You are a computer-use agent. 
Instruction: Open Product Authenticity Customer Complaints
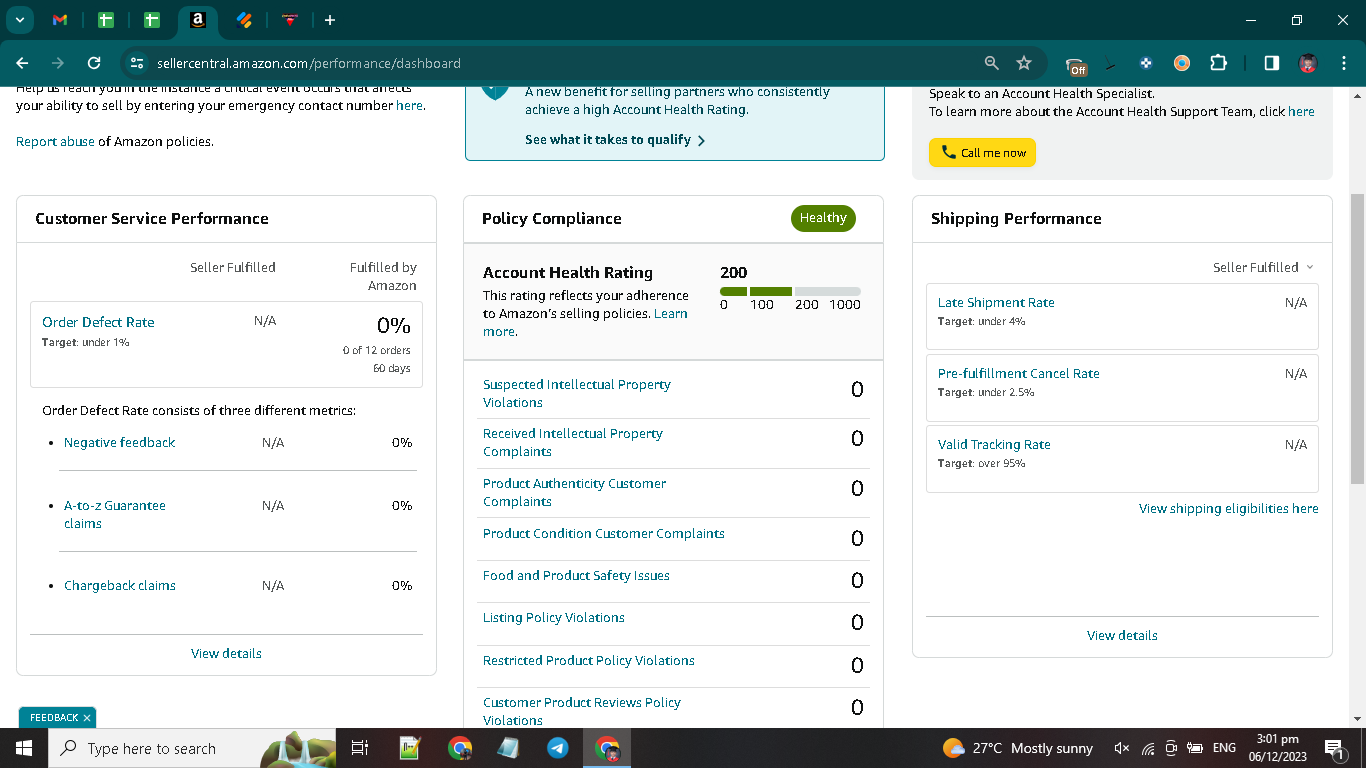pos(574,492)
